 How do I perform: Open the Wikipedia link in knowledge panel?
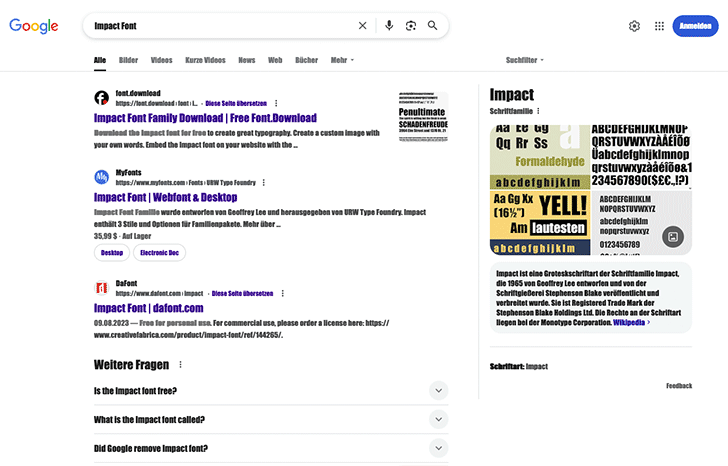pos(629,322)
